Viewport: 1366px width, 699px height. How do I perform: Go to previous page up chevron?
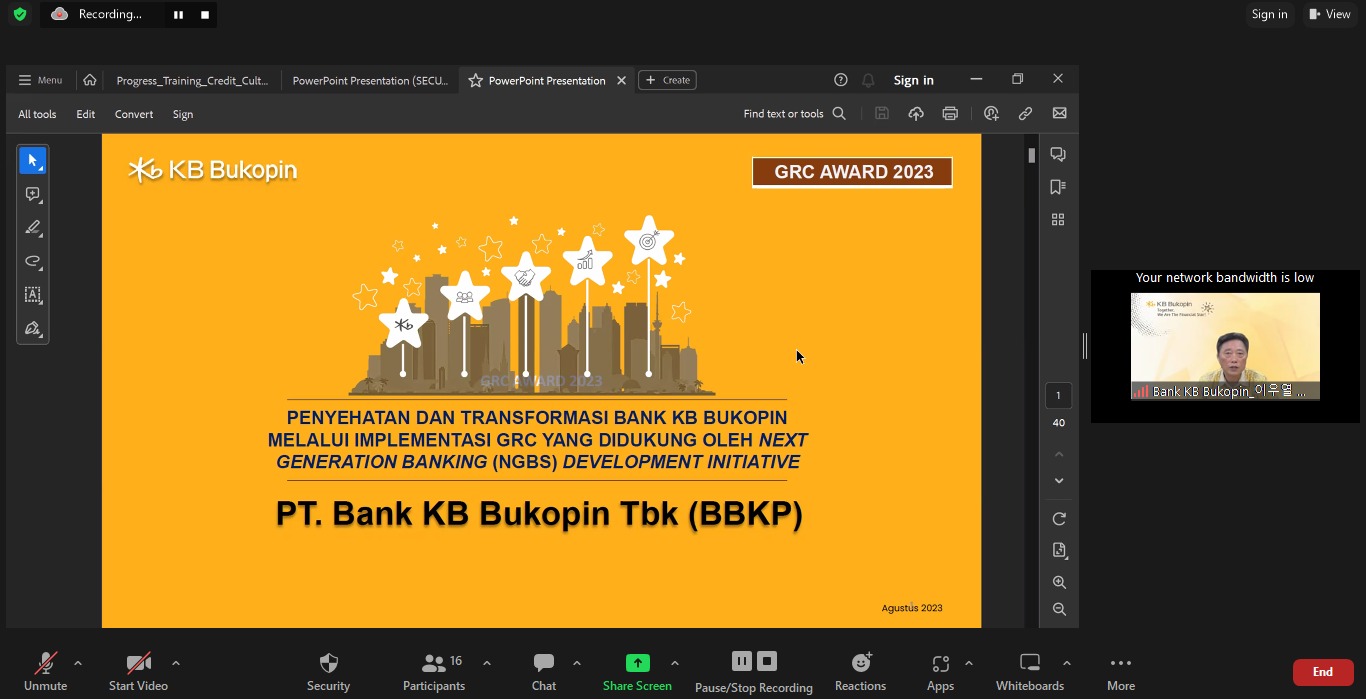tap(1059, 454)
